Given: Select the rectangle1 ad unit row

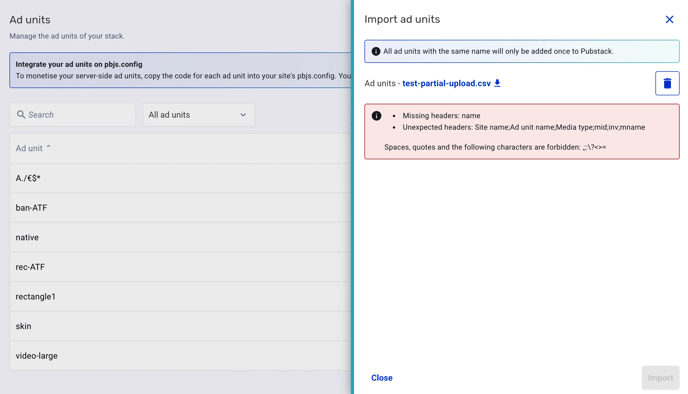Looking at the screenshot, I should [x=180, y=297].
